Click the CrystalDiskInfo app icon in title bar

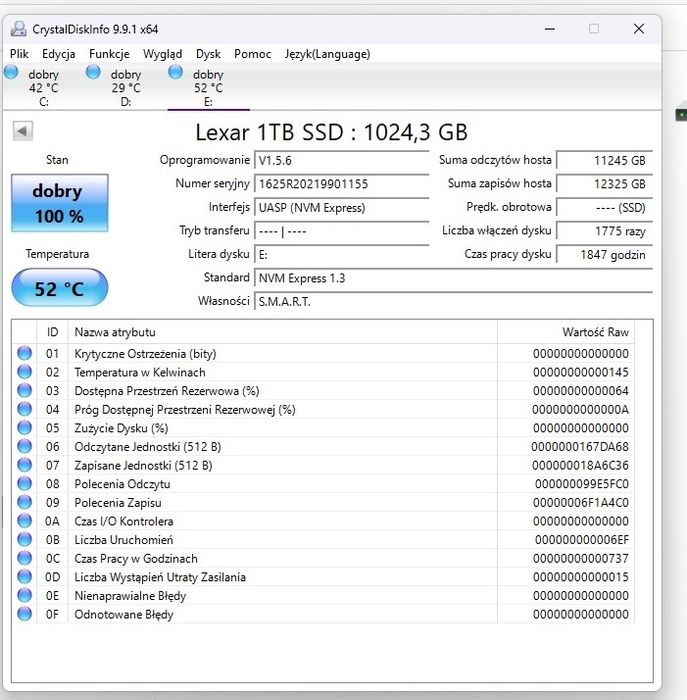click(19, 29)
